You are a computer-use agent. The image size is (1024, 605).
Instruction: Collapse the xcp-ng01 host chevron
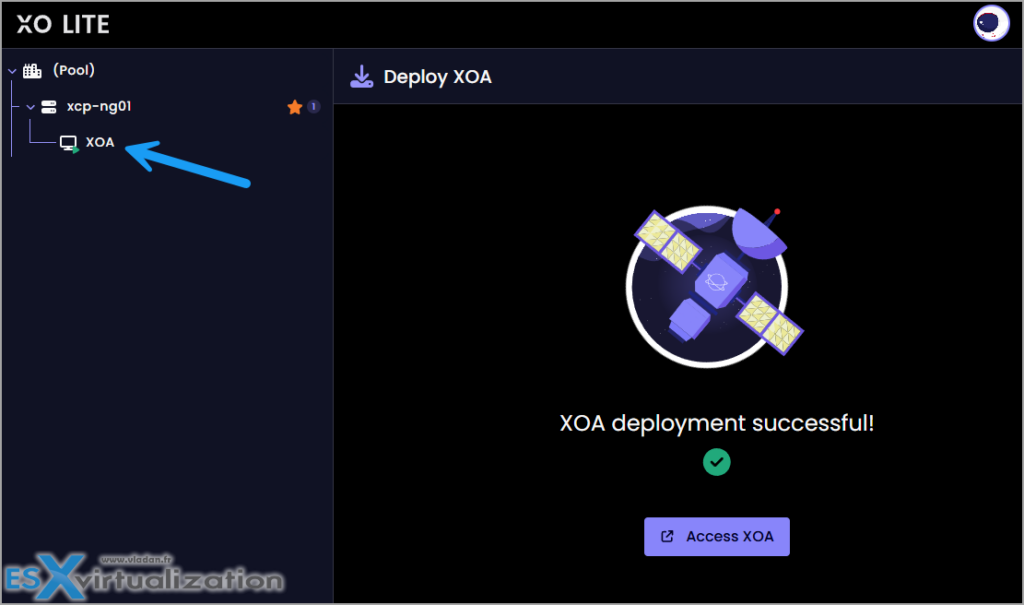coord(30,107)
